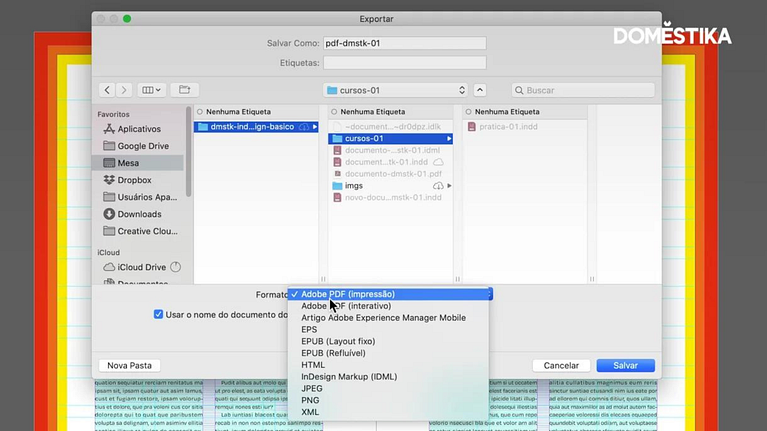This screenshot has width=767, height=431.
Task: Select Google Drive in Favoritos
Action: click(142, 146)
